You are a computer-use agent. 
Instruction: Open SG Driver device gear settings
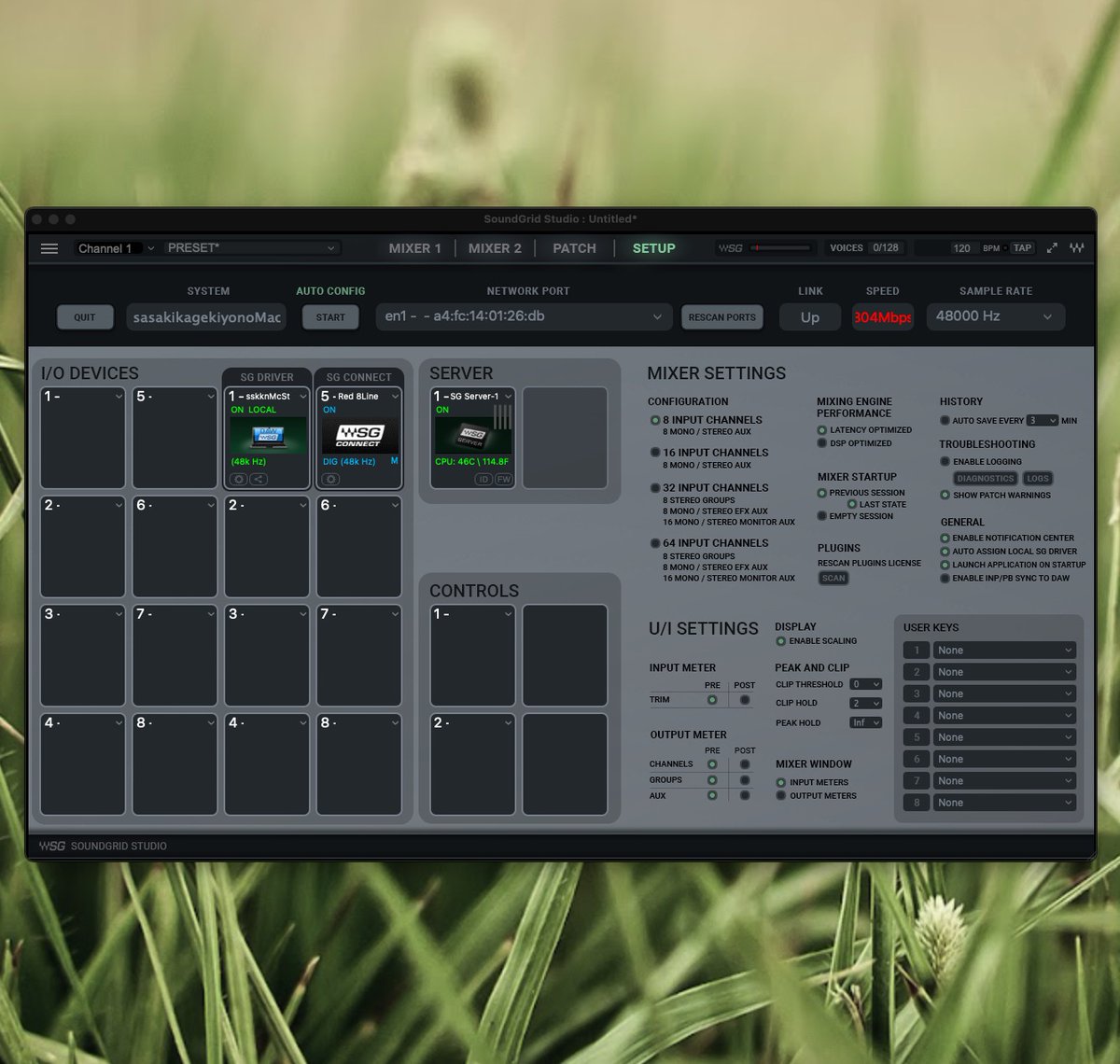click(239, 479)
